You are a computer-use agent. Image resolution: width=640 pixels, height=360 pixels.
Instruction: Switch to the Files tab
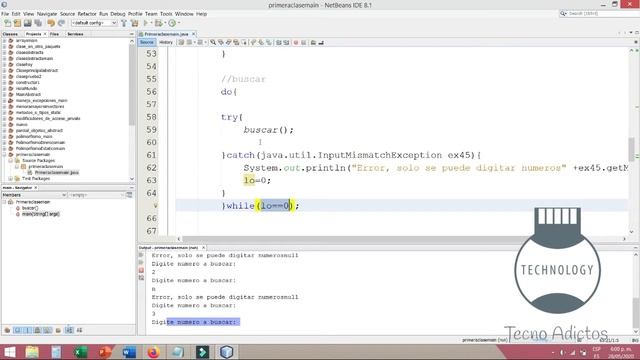point(54,34)
